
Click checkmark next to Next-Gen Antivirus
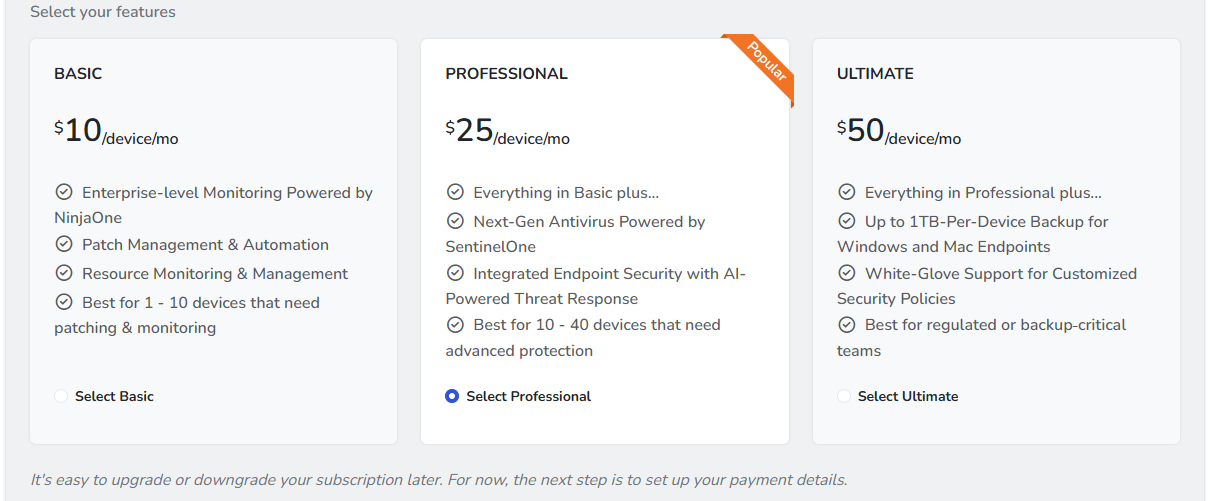(455, 222)
